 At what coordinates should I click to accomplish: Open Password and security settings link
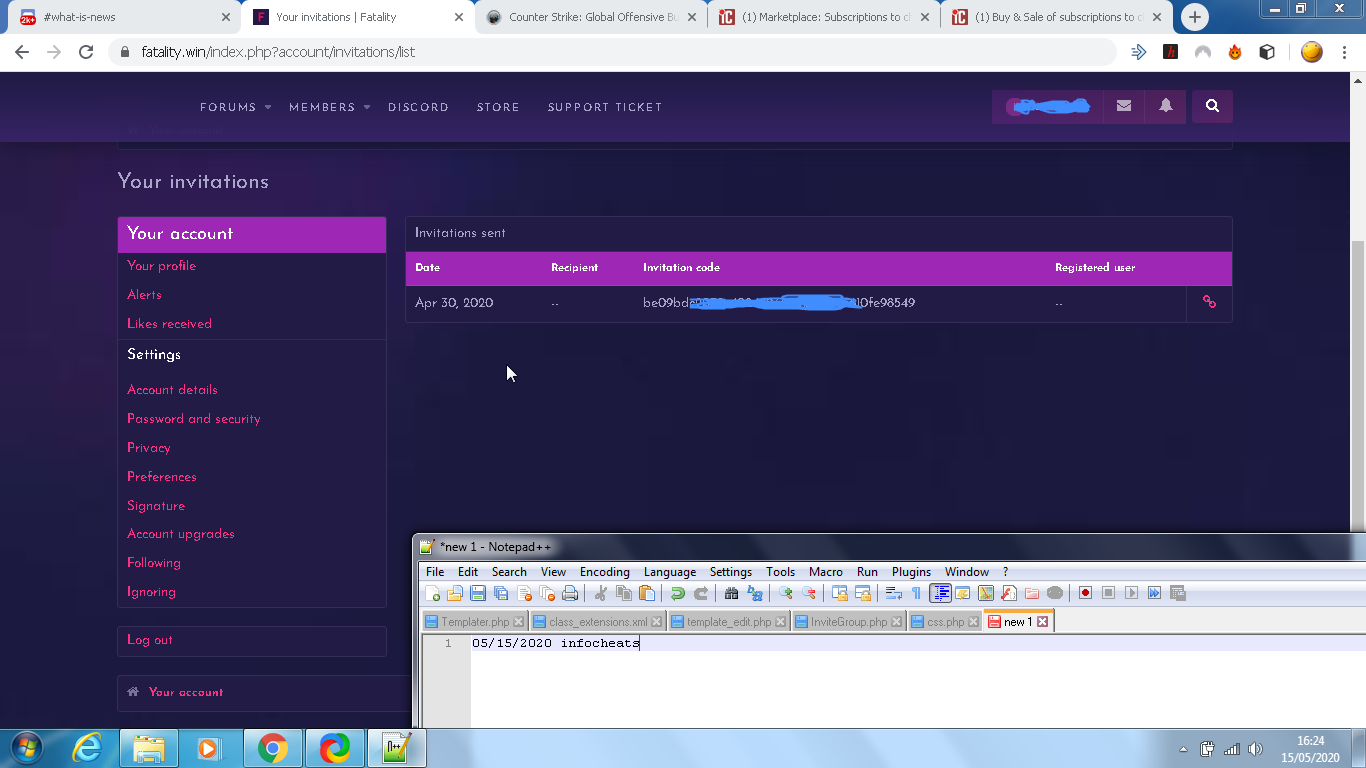pyautogui.click(x=193, y=419)
